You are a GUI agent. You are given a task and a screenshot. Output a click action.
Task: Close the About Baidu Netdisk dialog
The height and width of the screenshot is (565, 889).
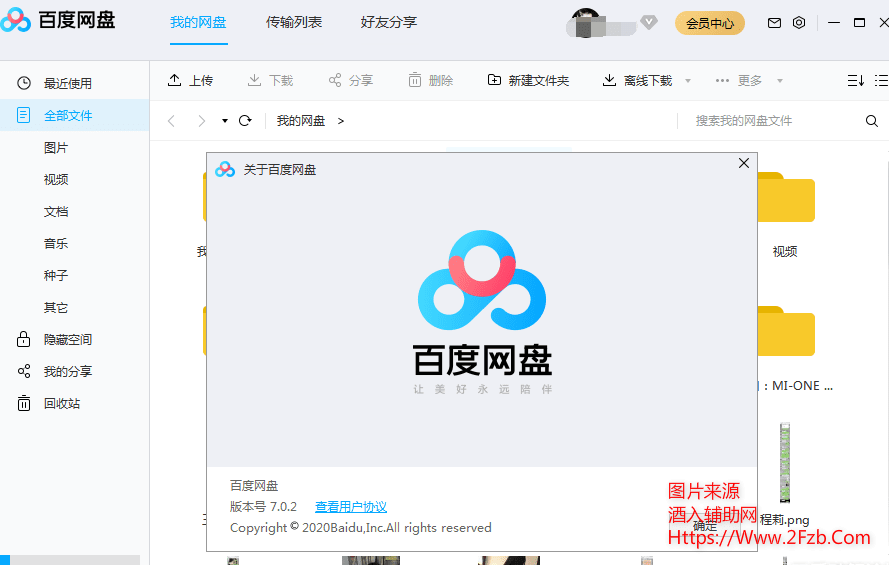point(743,163)
